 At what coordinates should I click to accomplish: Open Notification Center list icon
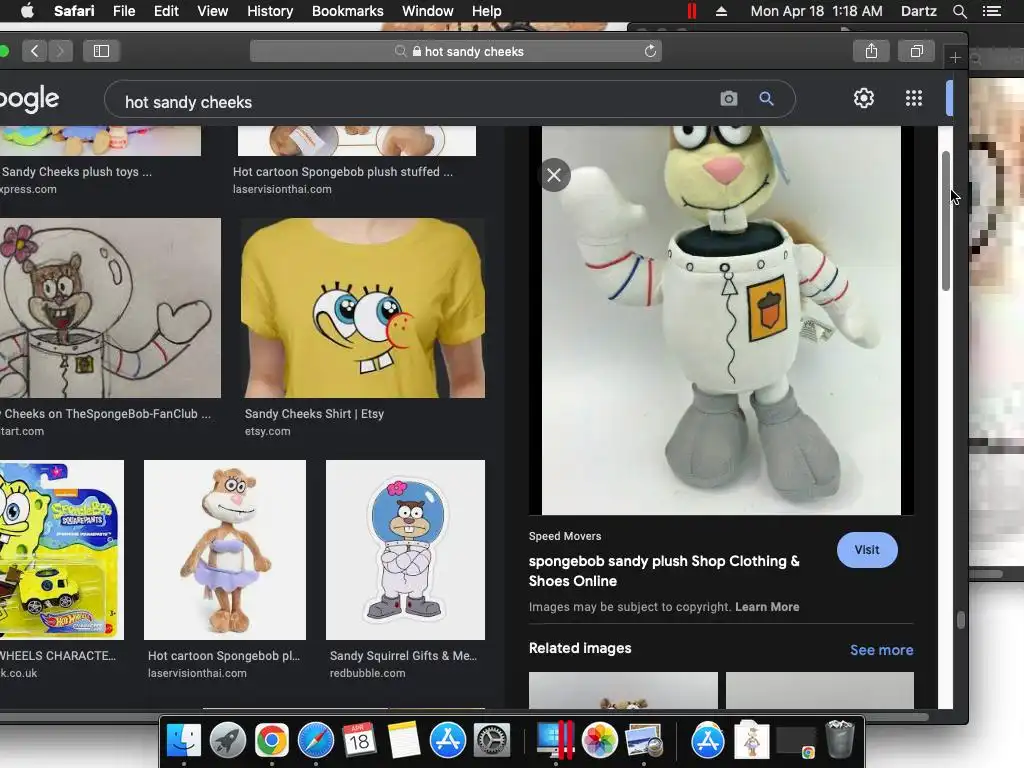(991, 11)
